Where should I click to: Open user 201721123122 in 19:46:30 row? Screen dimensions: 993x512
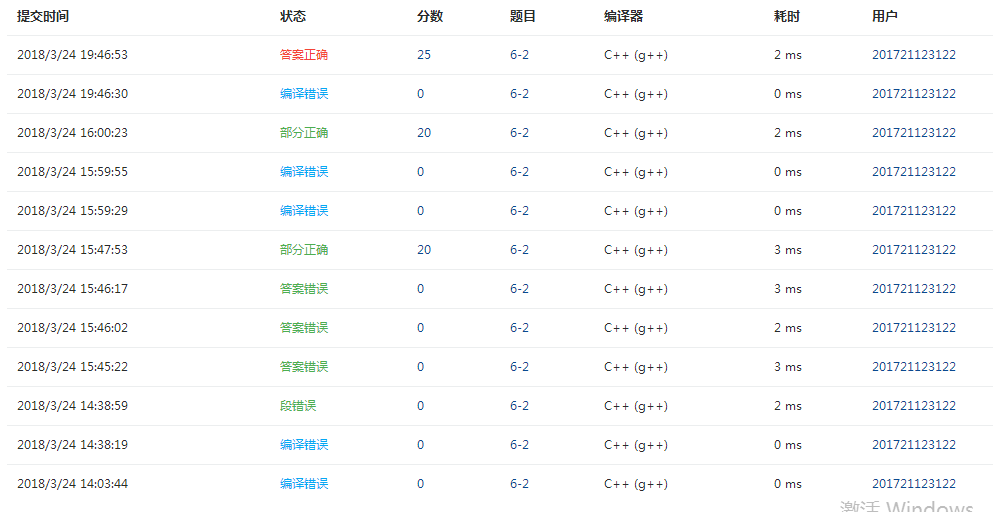tap(914, 94)
